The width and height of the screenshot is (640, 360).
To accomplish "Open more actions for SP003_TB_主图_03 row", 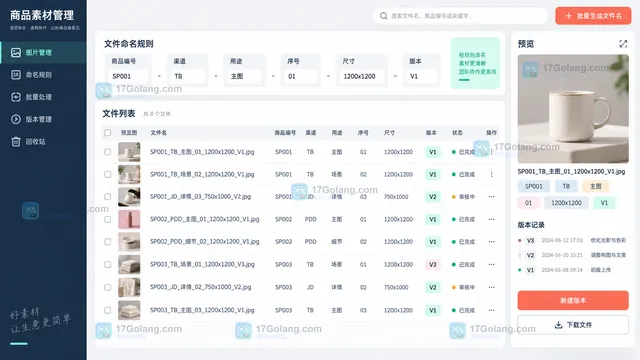I will (491, 310).
